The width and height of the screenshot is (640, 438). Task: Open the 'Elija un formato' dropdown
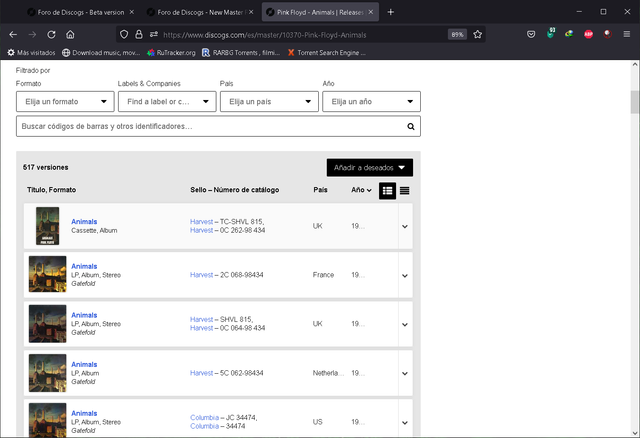65,102
